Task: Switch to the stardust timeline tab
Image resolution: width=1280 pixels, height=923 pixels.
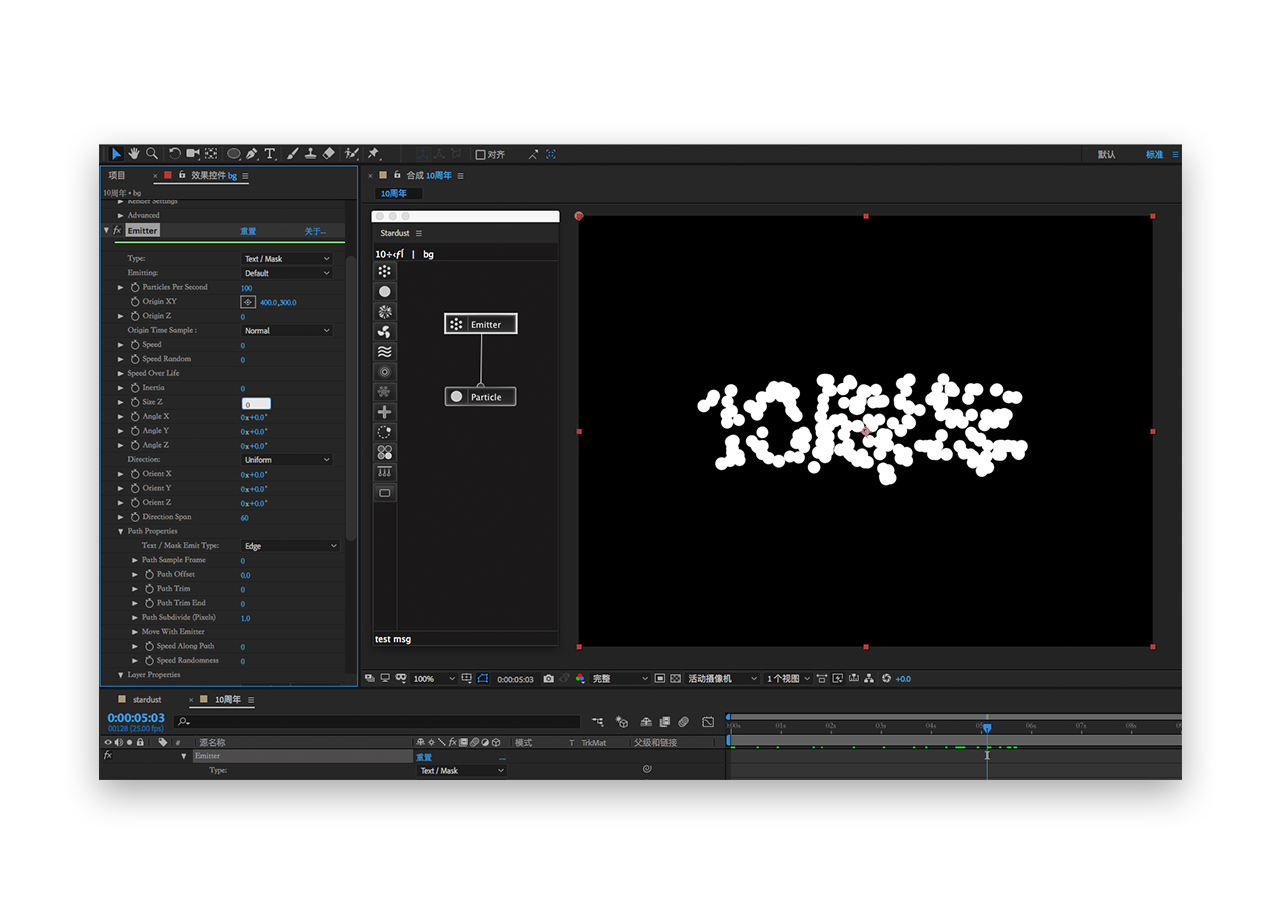Action: [x=147, y=699]
